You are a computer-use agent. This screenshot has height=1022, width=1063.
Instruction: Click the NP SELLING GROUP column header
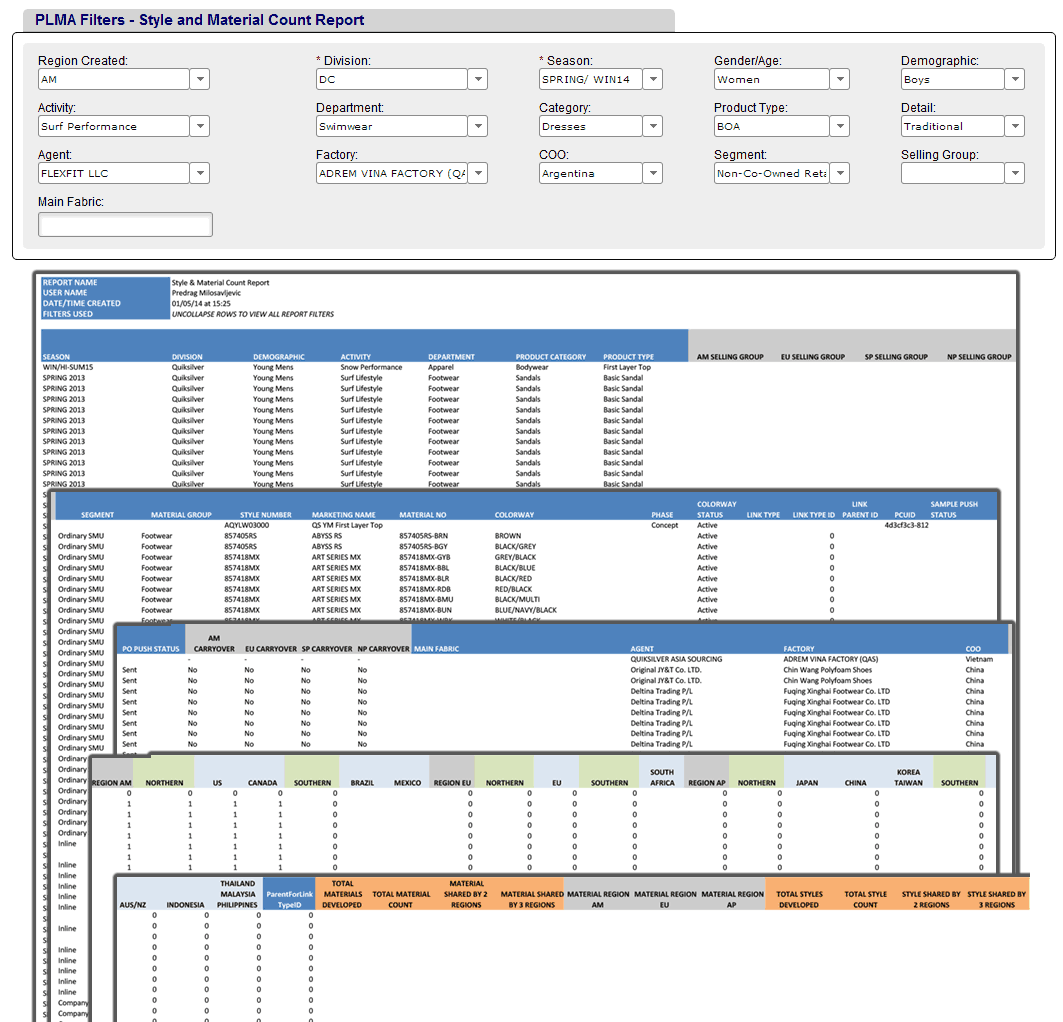[x=979, y=357]
